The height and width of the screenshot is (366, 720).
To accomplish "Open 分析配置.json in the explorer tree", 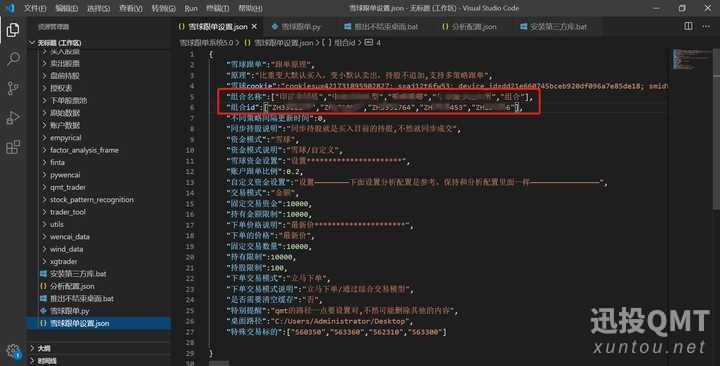I will click(72, 287).
